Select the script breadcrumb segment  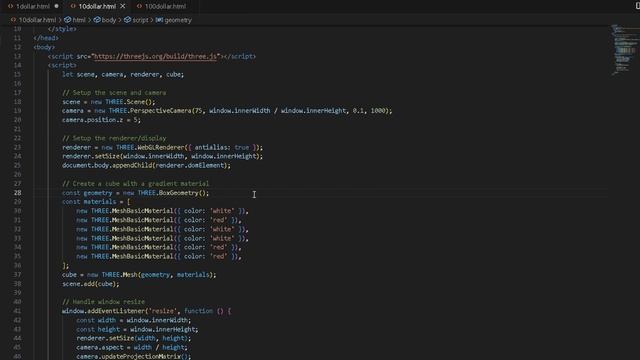(140, 20)
